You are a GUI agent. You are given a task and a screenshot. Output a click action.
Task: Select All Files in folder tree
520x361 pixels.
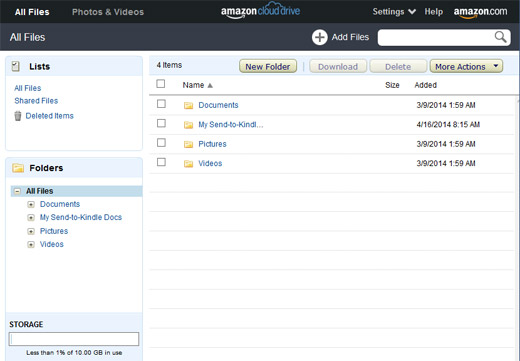coord(40,191)
